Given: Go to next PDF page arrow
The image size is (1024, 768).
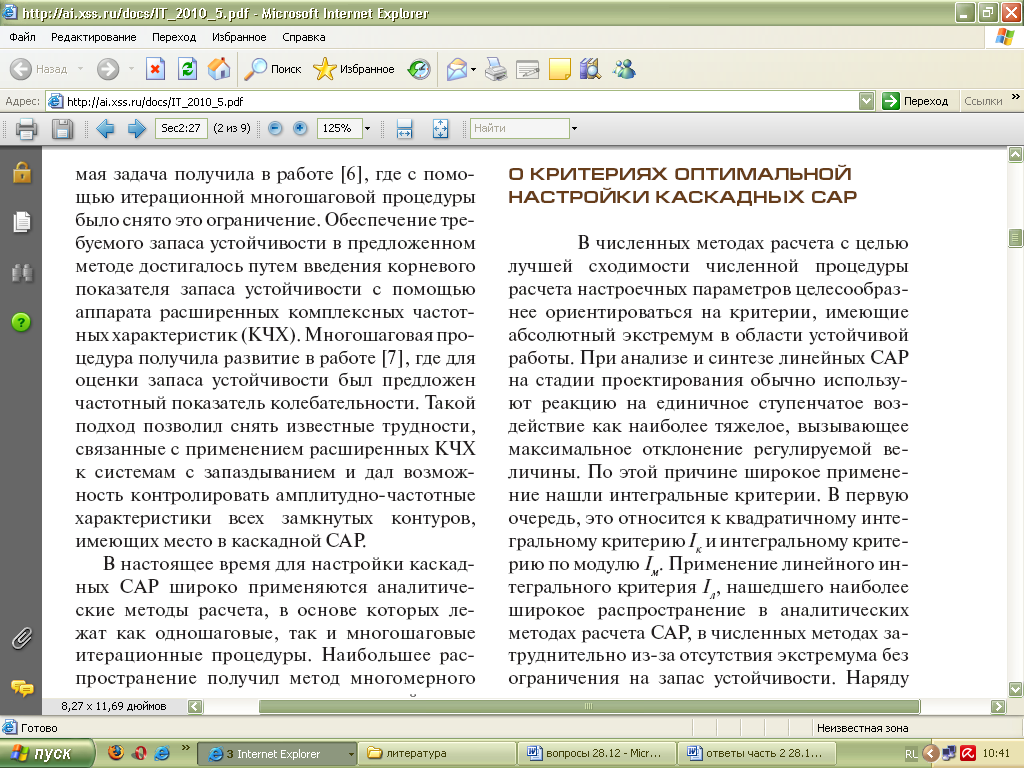Looking at the screenshot, I should click(x=136, y=129).
